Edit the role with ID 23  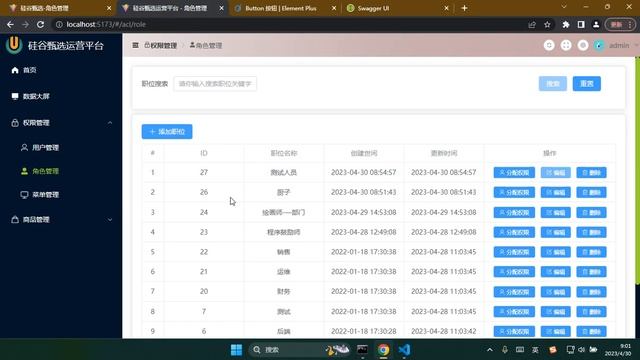click(x=556, y=232)
